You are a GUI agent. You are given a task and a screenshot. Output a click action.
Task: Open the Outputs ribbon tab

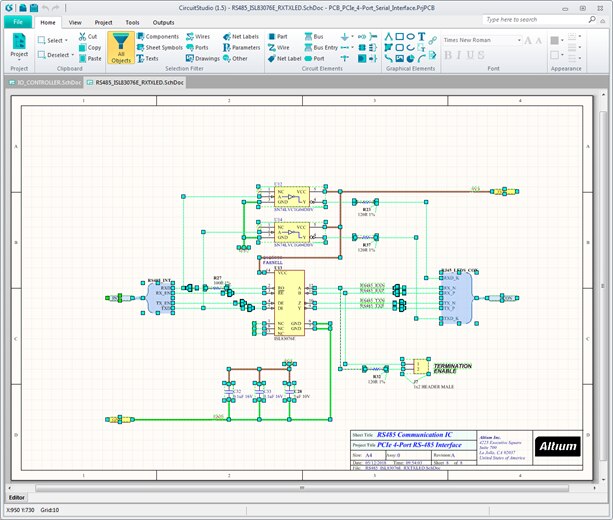click(162, 20)
